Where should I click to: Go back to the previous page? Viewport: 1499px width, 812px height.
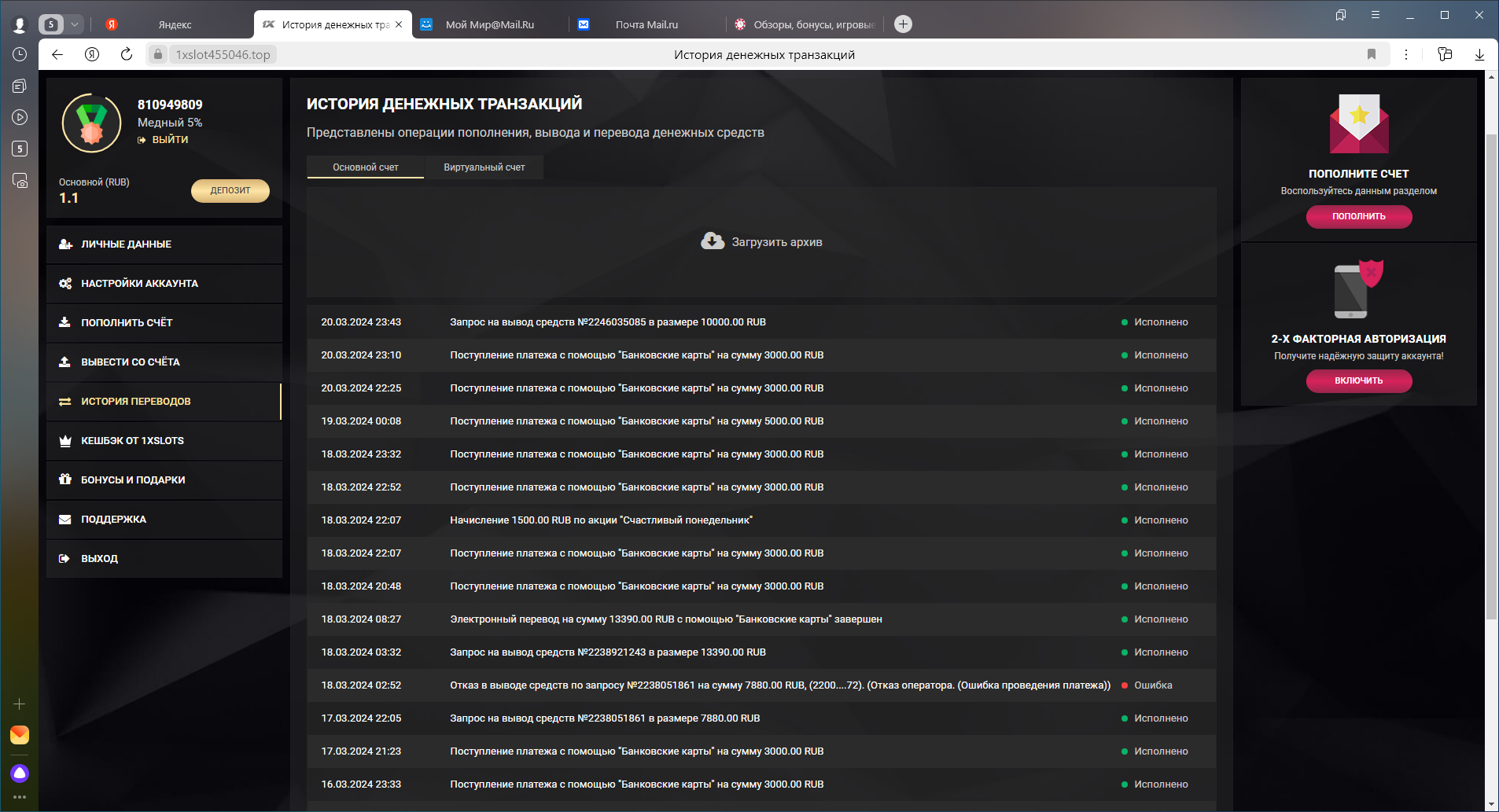[57, 54]
